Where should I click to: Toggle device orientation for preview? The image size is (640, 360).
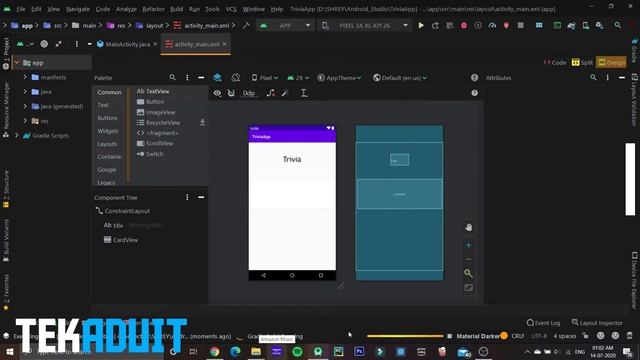(236, 78)
